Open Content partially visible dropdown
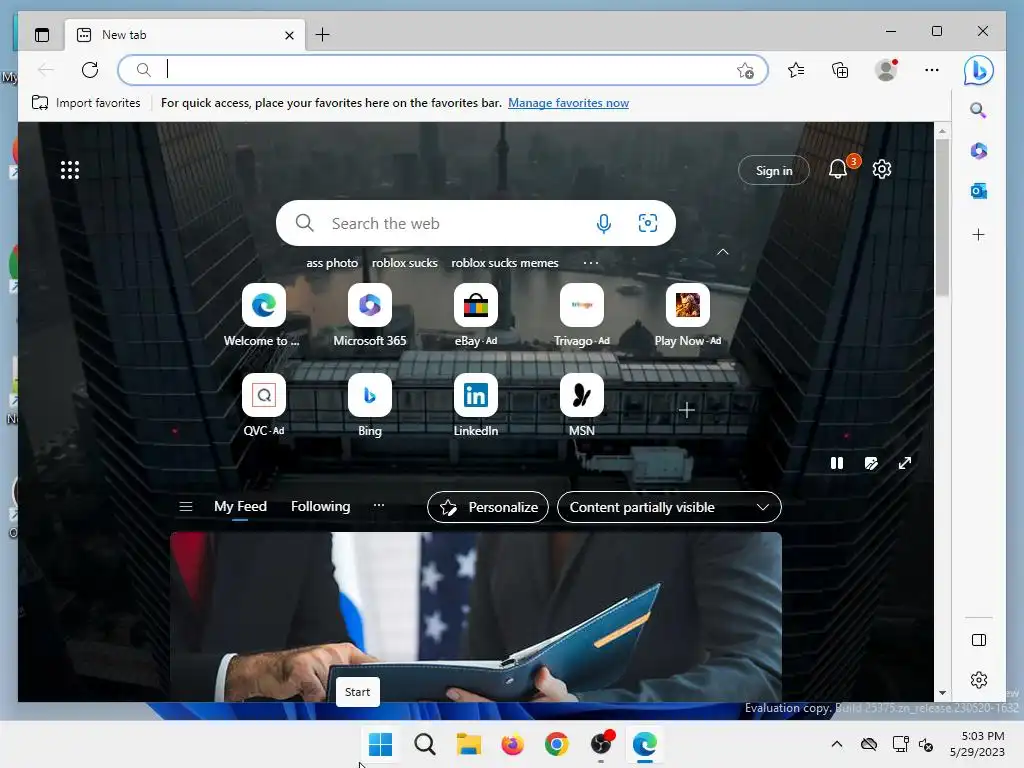The image size is (1024, 768). click(669, 507)
